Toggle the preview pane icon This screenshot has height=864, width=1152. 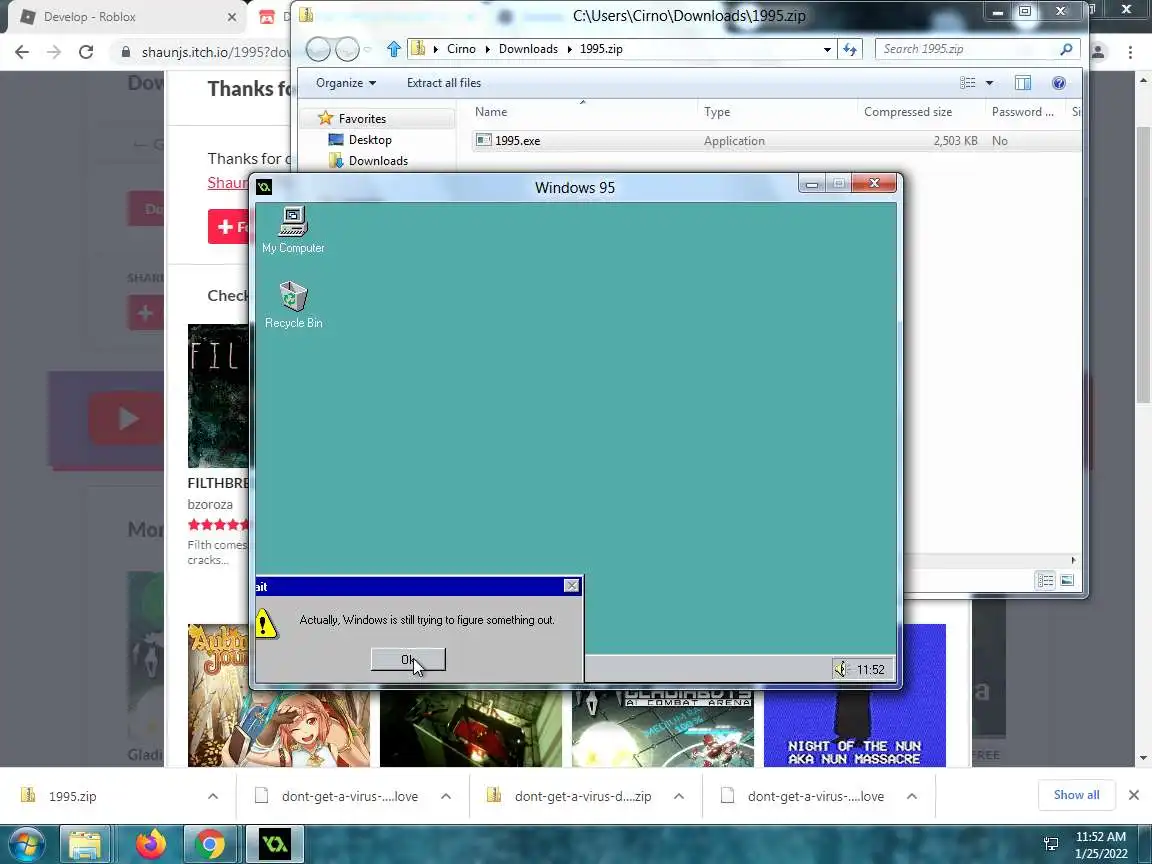1023,83
